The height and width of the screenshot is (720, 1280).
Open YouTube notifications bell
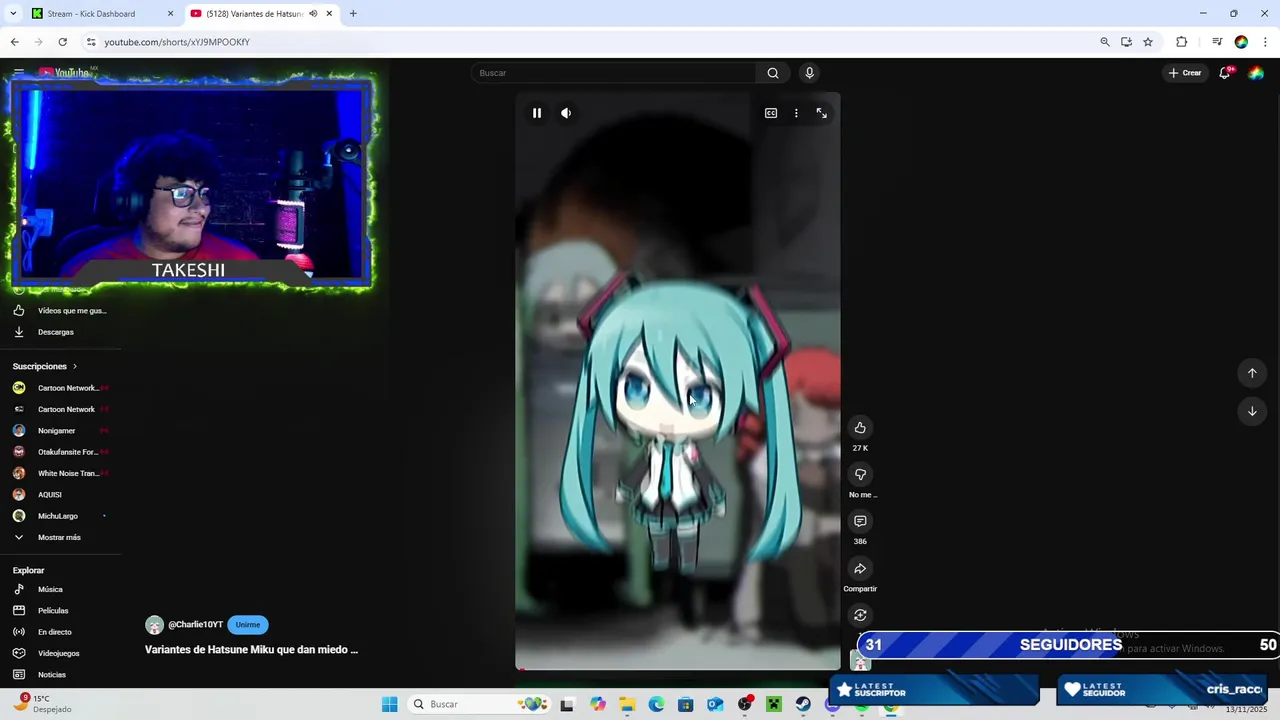[1224, 73]
